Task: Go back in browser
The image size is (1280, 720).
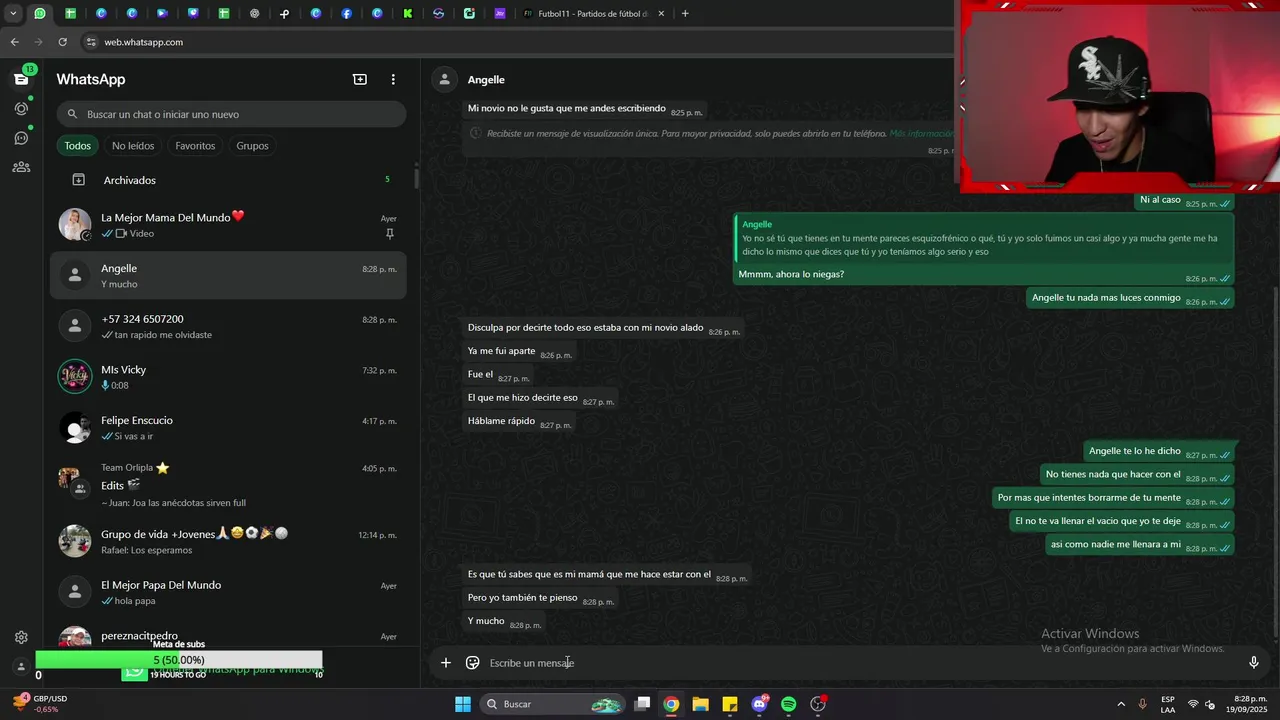Action: (14, 42)
